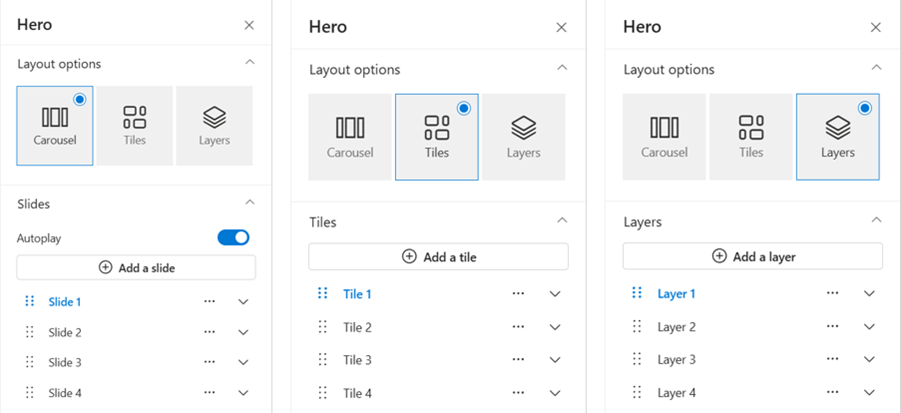The image size is (901, 413).
Task: Open the ellipsis menu for Layer 2
Action: tap(832, 327)
